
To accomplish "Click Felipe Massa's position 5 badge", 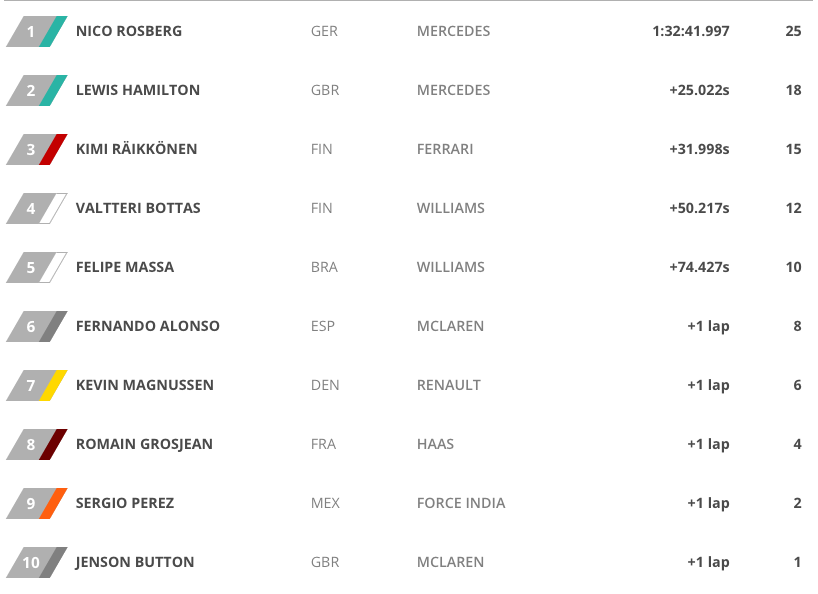I will (37, 267).
